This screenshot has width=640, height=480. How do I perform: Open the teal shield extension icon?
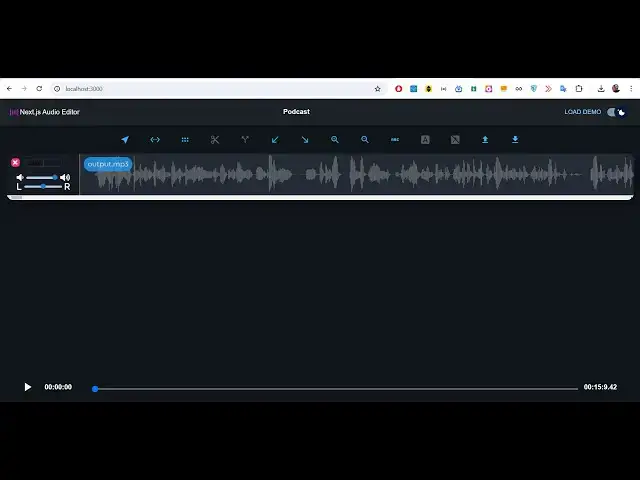(533, 89)
